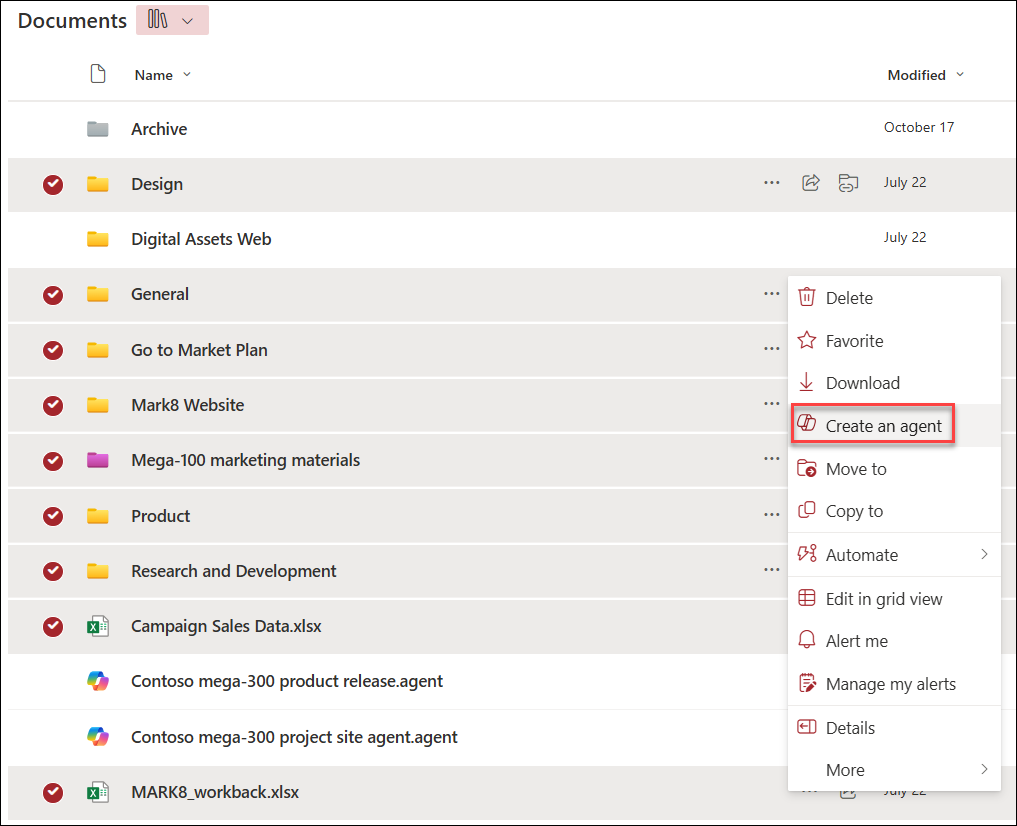Deselect the Mega-100 marketing materials row
The image size is (1017, 826).
(52, 460)
